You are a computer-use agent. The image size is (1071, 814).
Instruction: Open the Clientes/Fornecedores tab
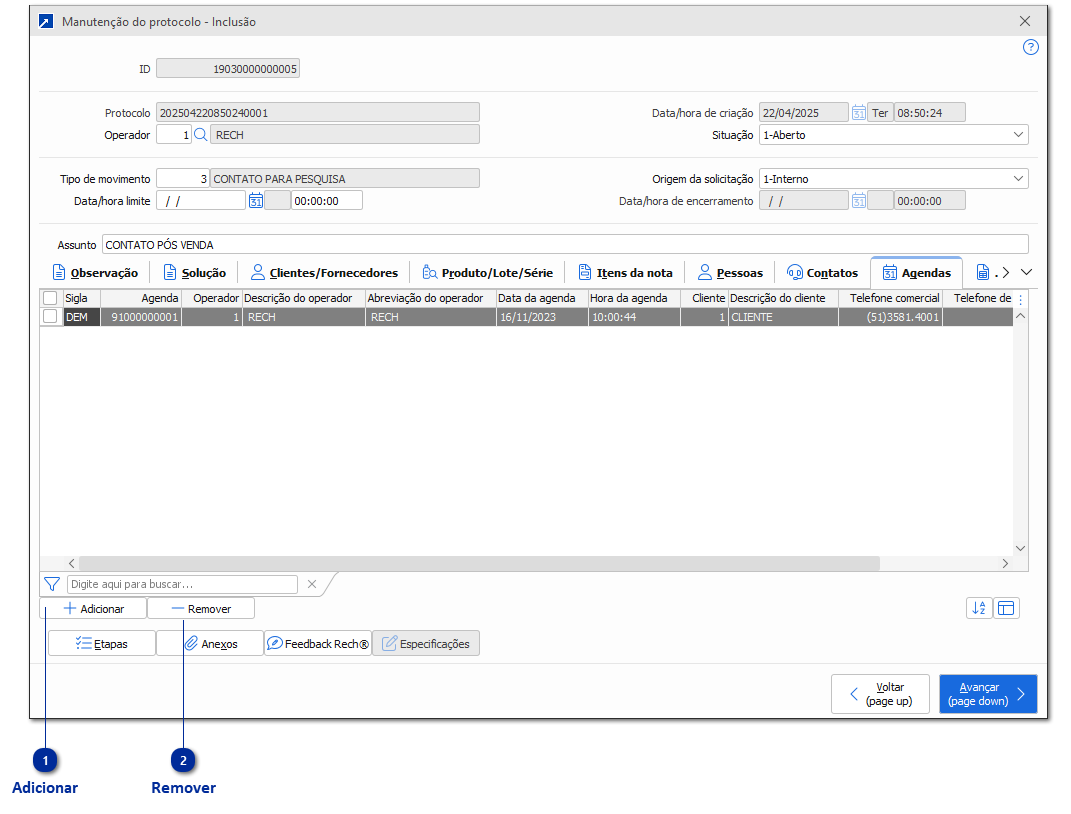pos(324,272)
